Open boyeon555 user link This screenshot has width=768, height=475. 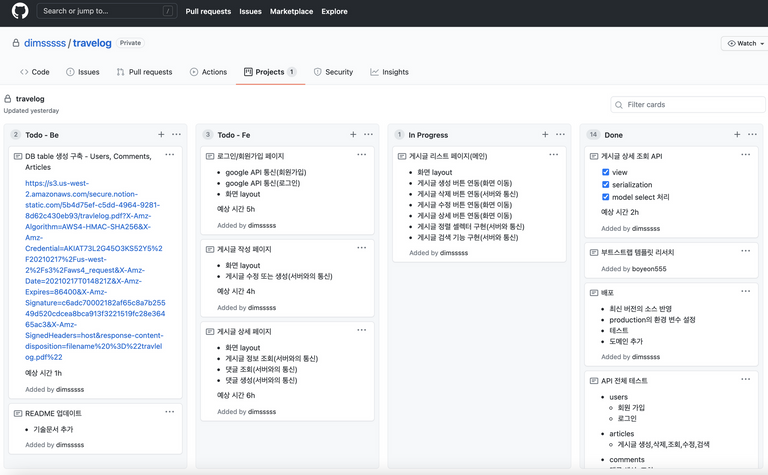click(x=649, y=269)
